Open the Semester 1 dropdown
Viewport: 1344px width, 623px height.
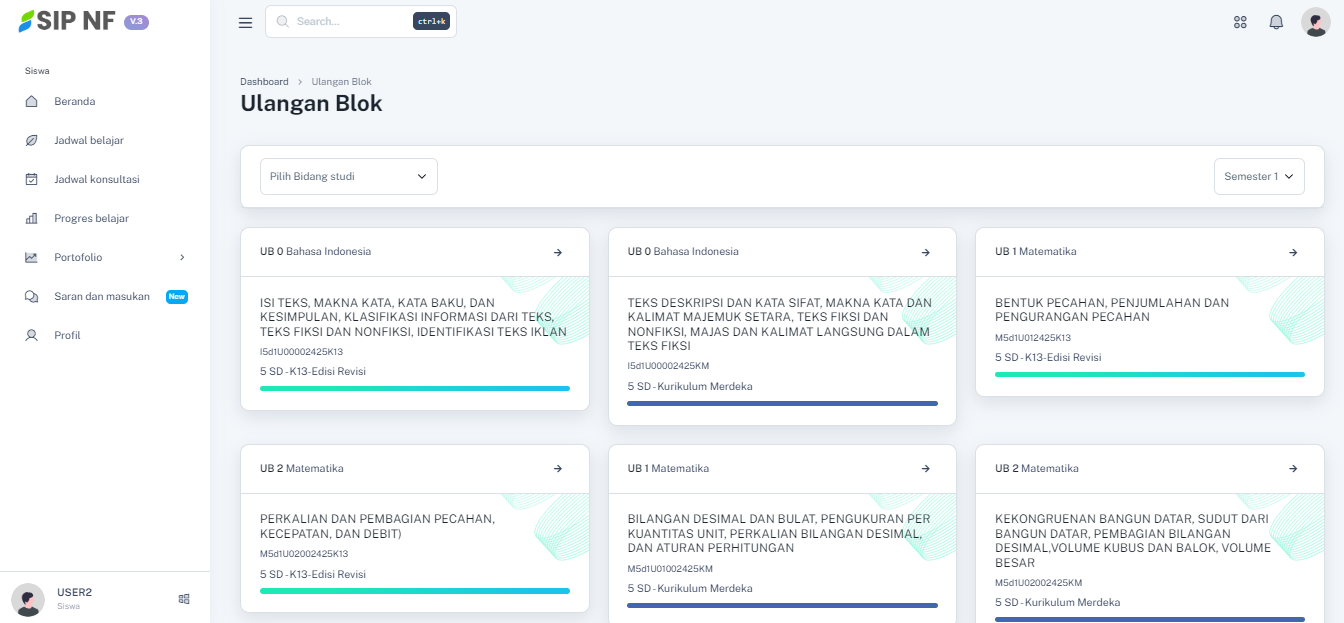1259,176
